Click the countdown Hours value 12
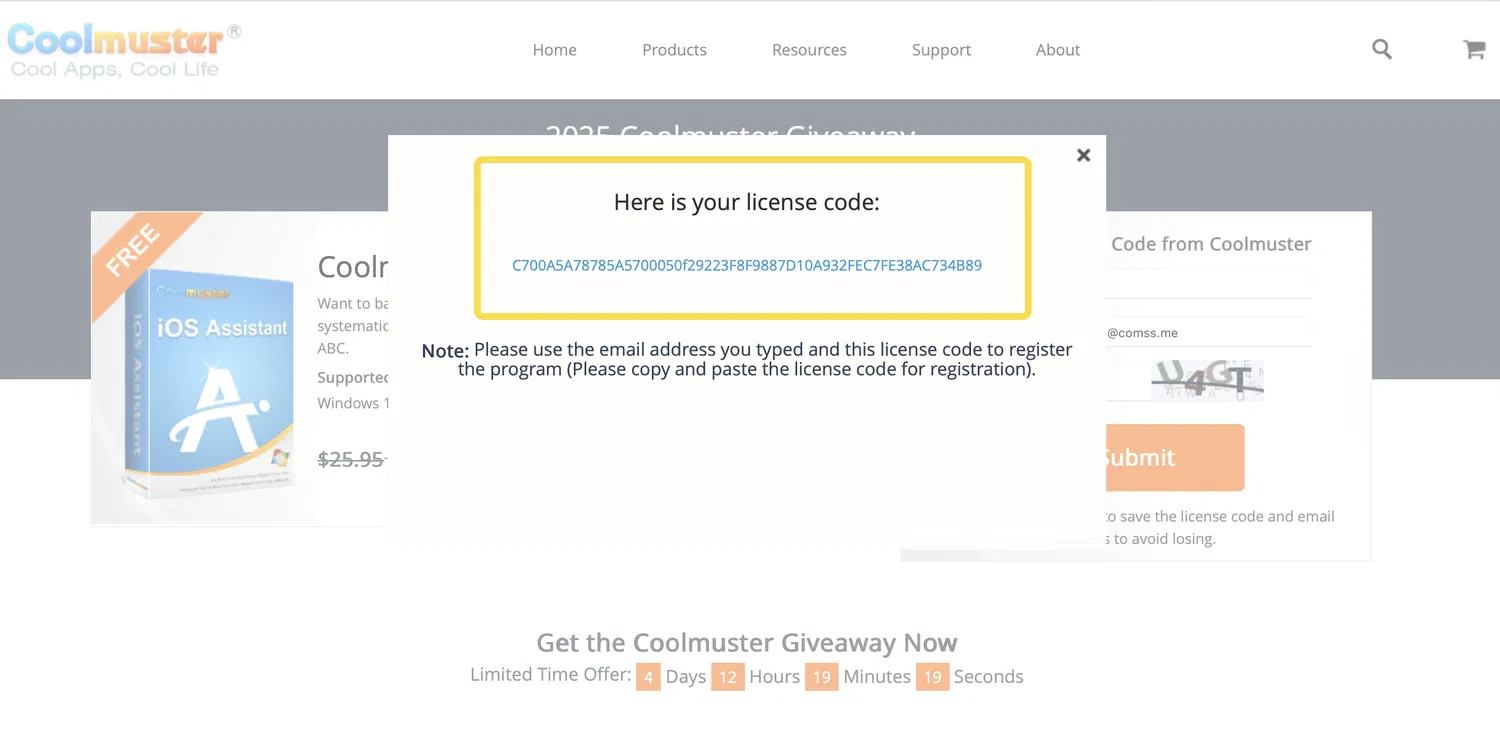 tap(728, 677)
